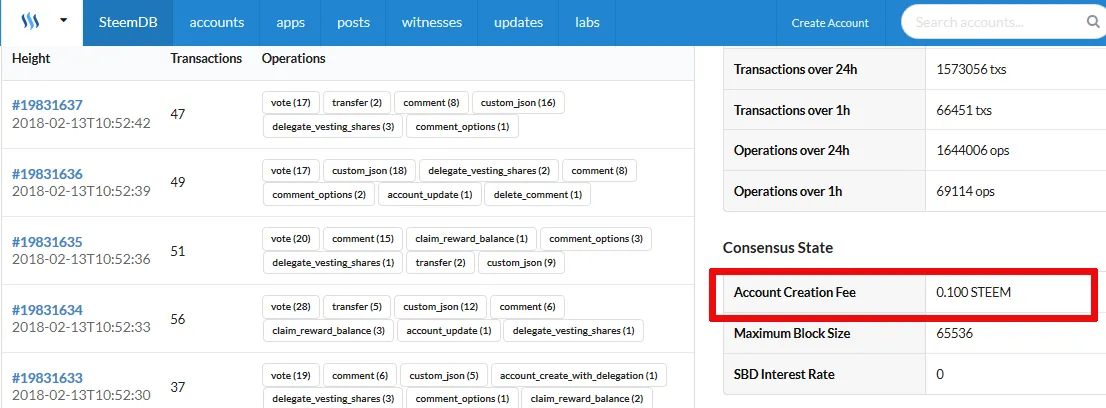Click the search magnifier icon
This screenshot has width=1106, height=408.
1093,23
